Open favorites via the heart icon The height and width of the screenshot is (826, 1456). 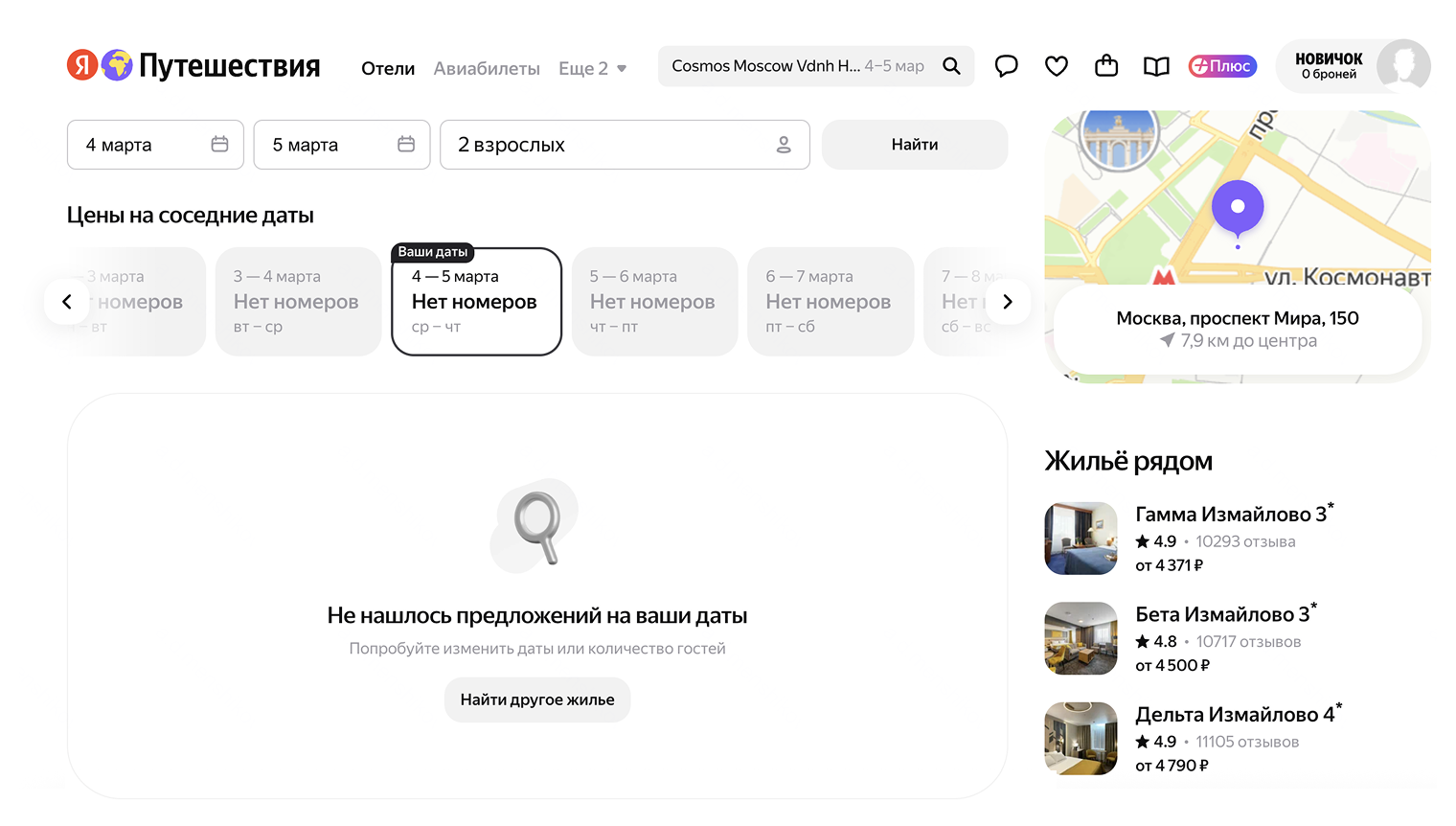(x=1056, y=66)
